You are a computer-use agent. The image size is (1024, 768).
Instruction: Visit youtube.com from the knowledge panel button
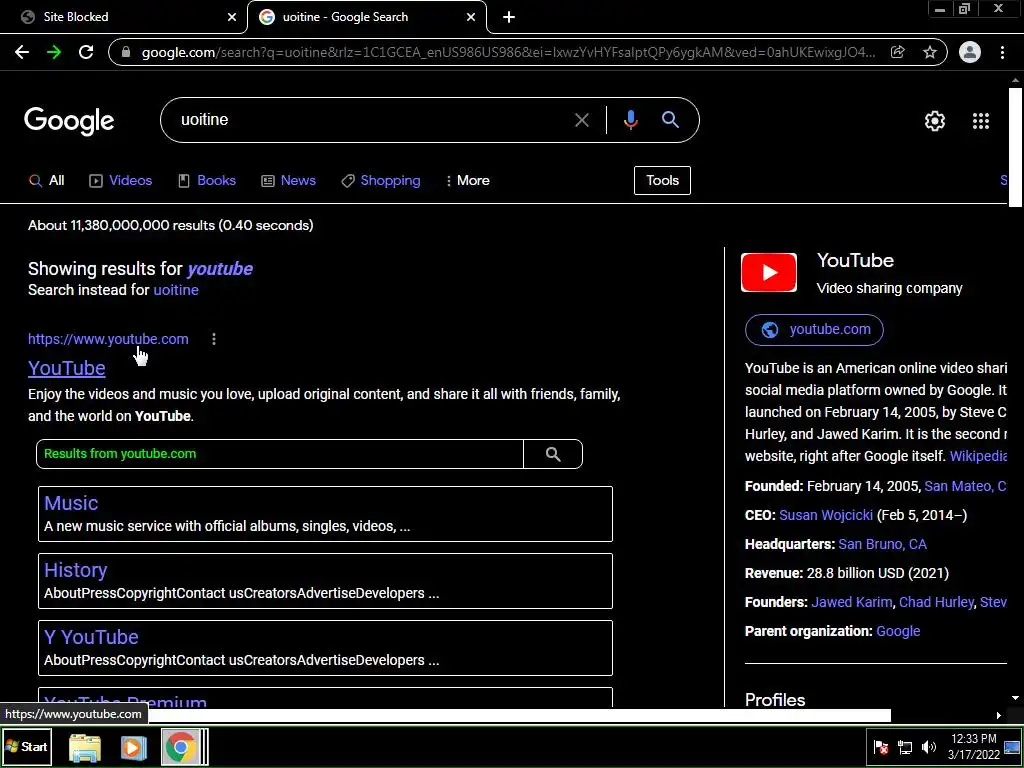pyautogui.click(x=814, y=330)
